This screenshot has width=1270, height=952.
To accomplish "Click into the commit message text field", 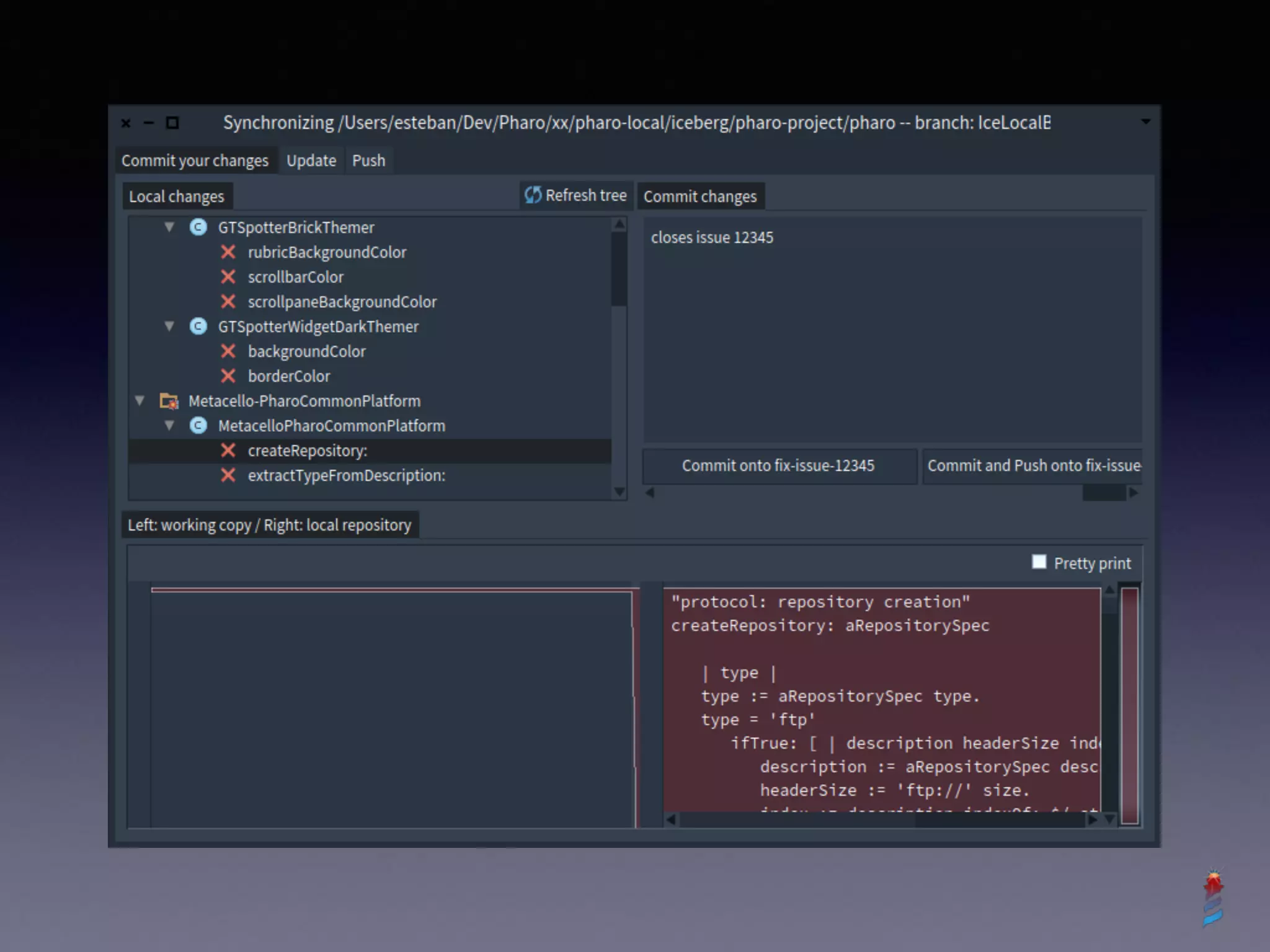I will 892,328.
